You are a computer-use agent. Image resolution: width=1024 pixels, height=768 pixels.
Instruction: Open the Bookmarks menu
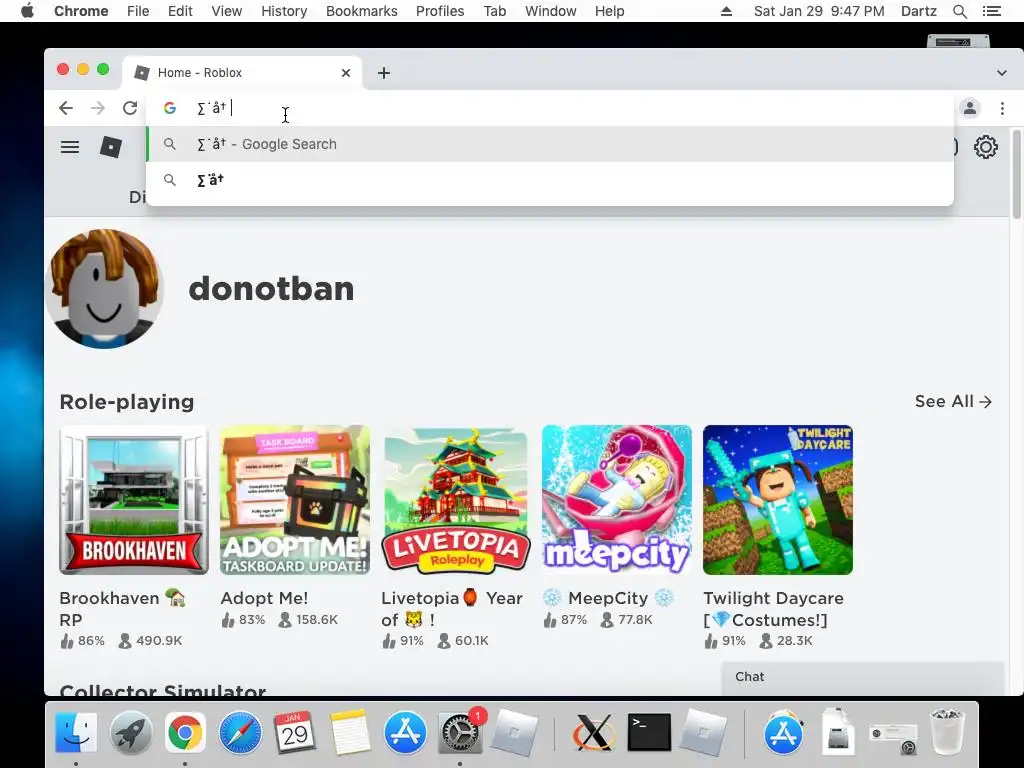coord(361,11)
